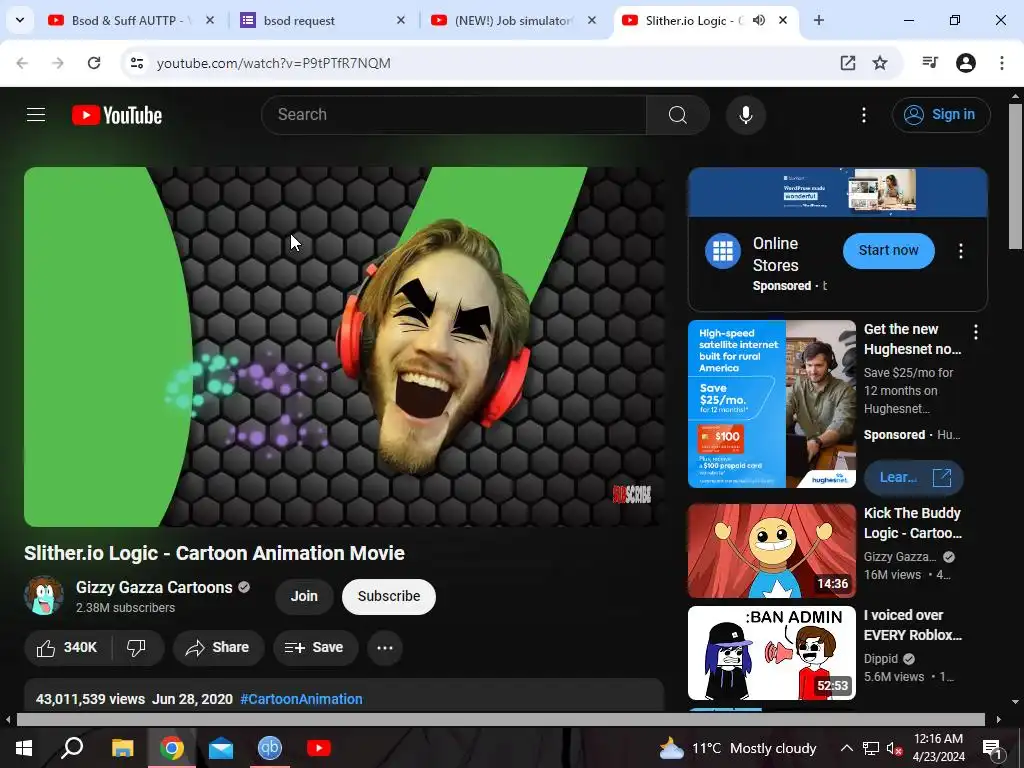Open the Windows Start menu
The width and height of the screenshot is (1024, 768).
point(24,748)
